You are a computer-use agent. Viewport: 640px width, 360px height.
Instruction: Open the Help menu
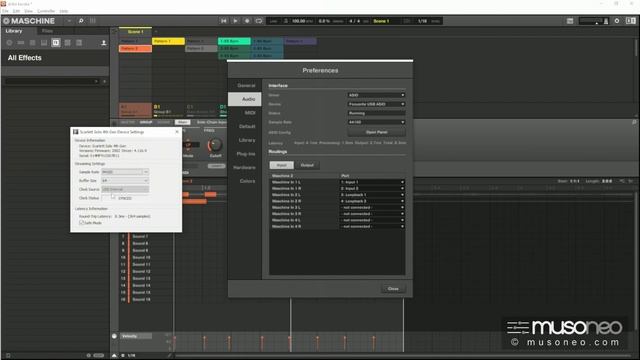64,11
